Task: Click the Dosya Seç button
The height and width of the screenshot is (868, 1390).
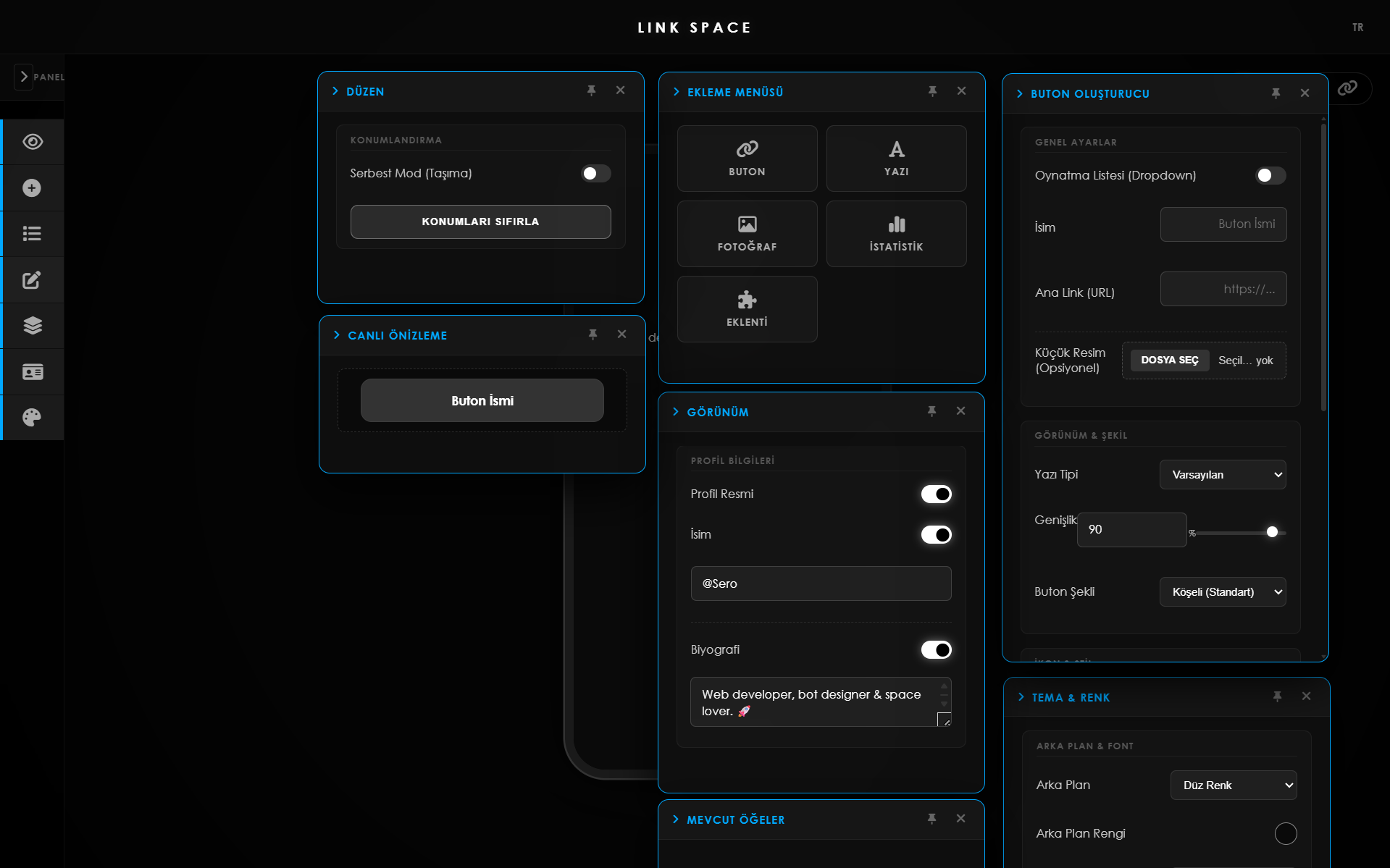Action: tap(1169, 361)
